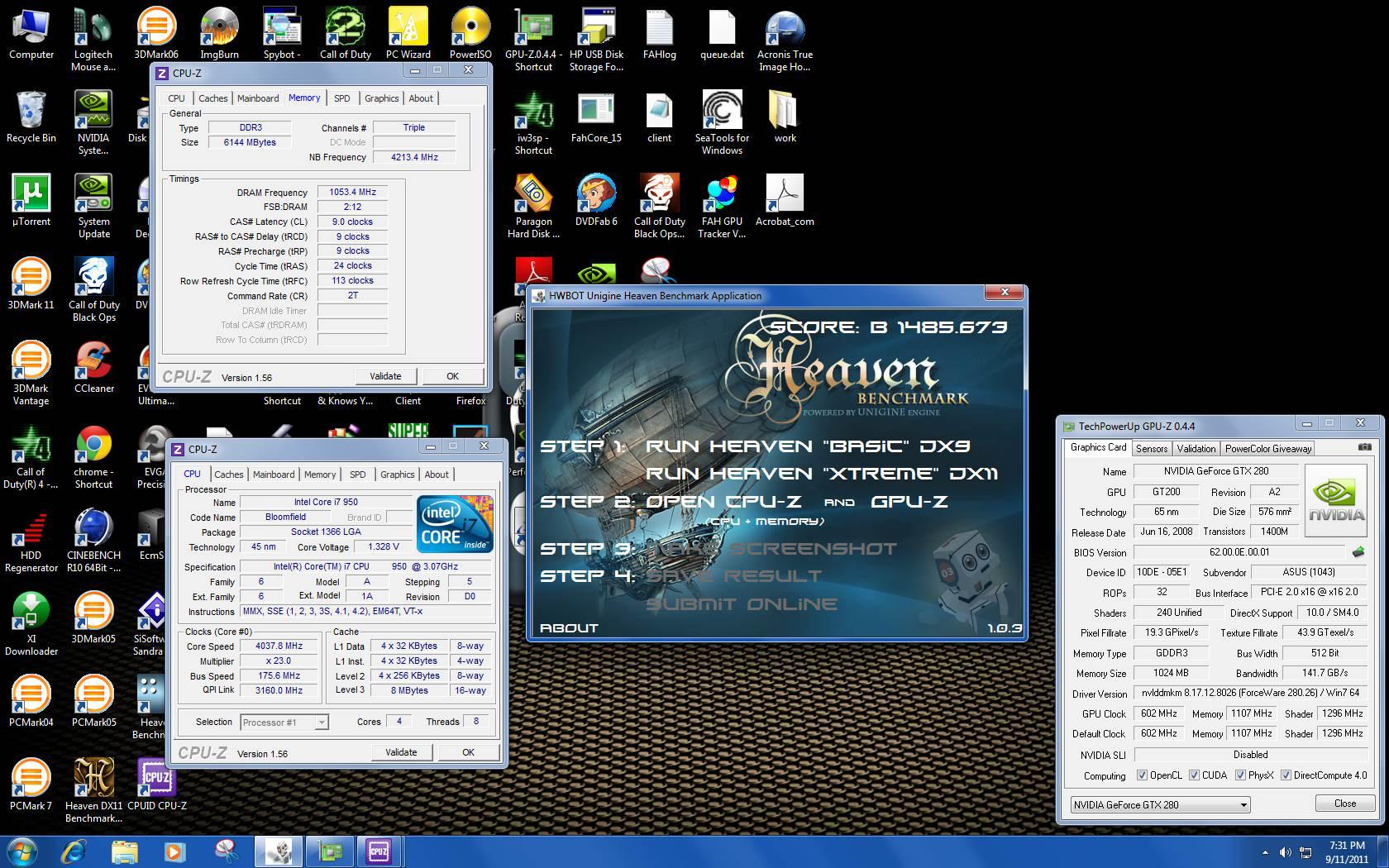Open Windows Explorer taskbar folder
This screenshot has width=1389, height=868.
click(124, 851)
